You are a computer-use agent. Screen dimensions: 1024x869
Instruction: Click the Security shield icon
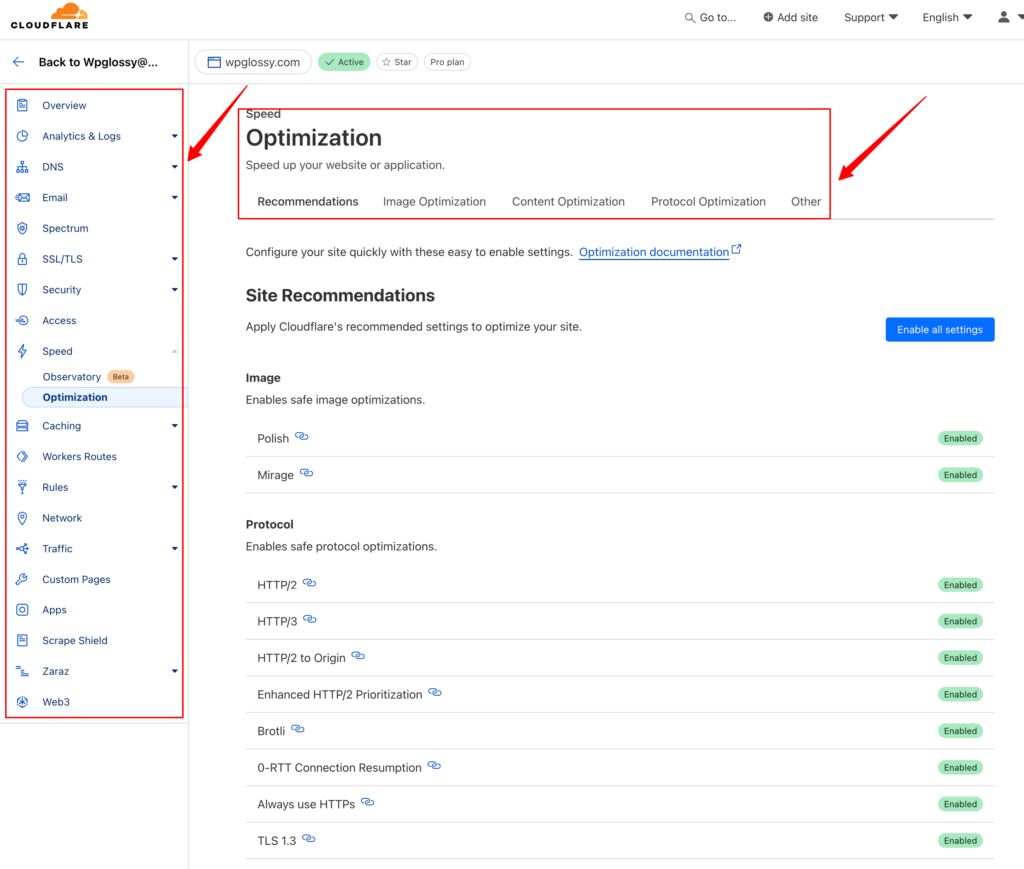(22, 289)
